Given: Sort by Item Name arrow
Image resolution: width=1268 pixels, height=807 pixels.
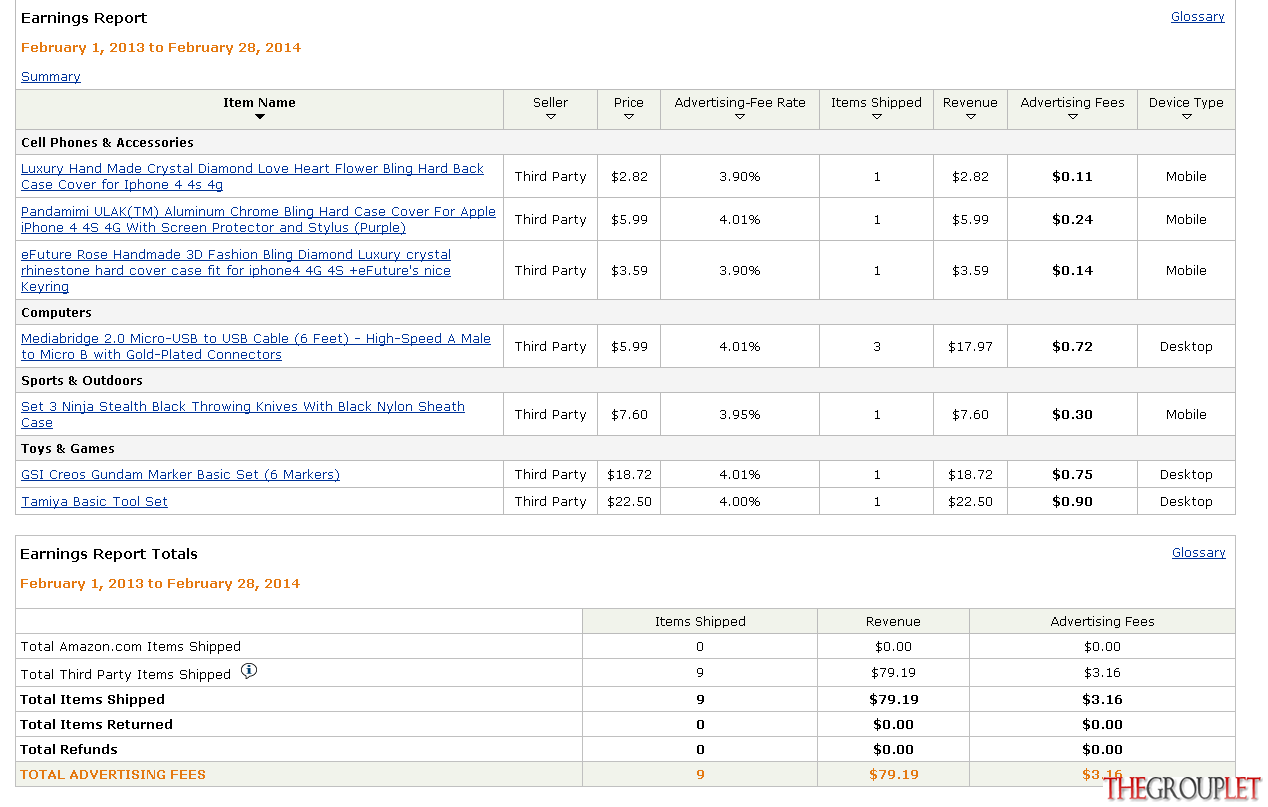Looking at the screenshot, I should [260, 117].
